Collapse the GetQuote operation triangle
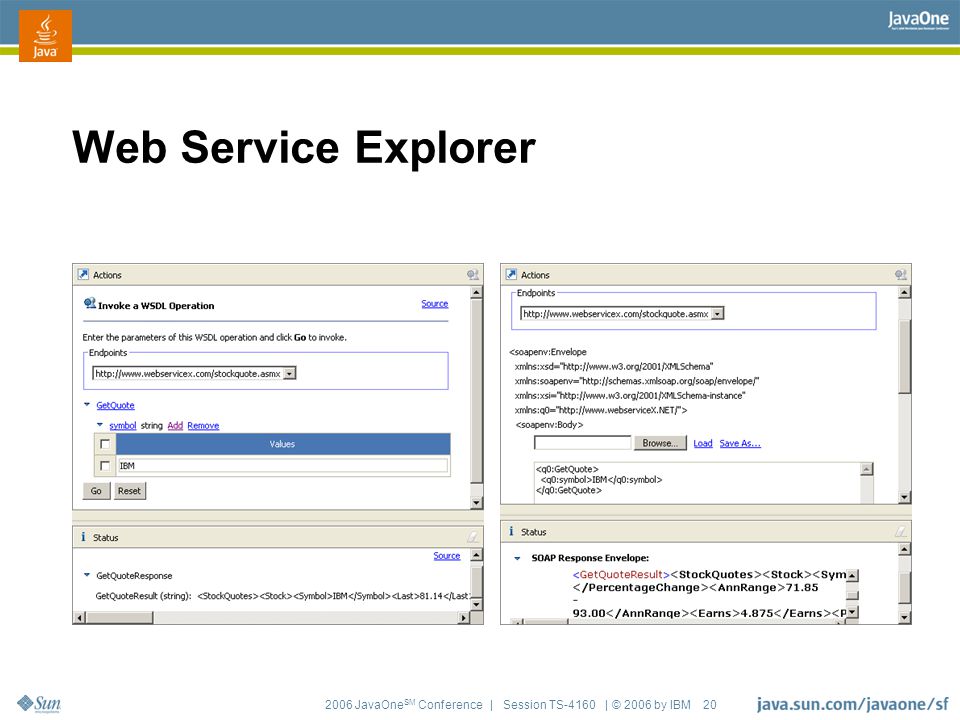 point(87,405)
